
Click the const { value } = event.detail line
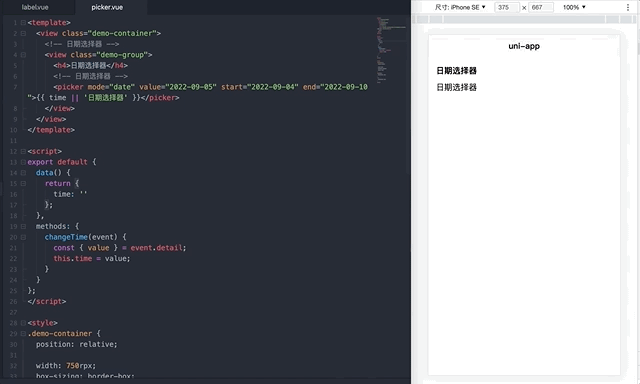pos(120,248)
